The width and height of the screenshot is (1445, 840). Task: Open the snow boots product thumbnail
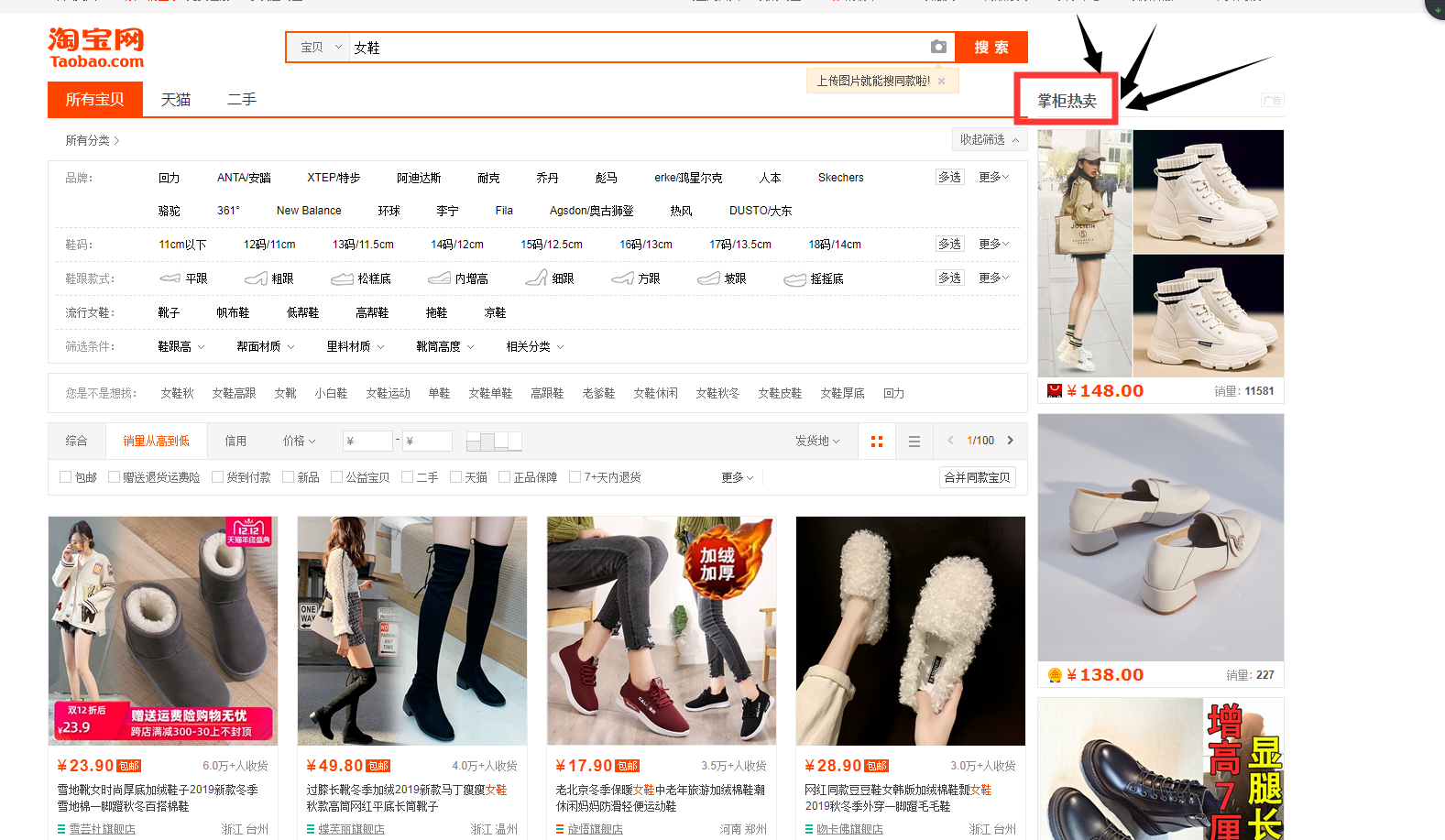pos(163,630)
